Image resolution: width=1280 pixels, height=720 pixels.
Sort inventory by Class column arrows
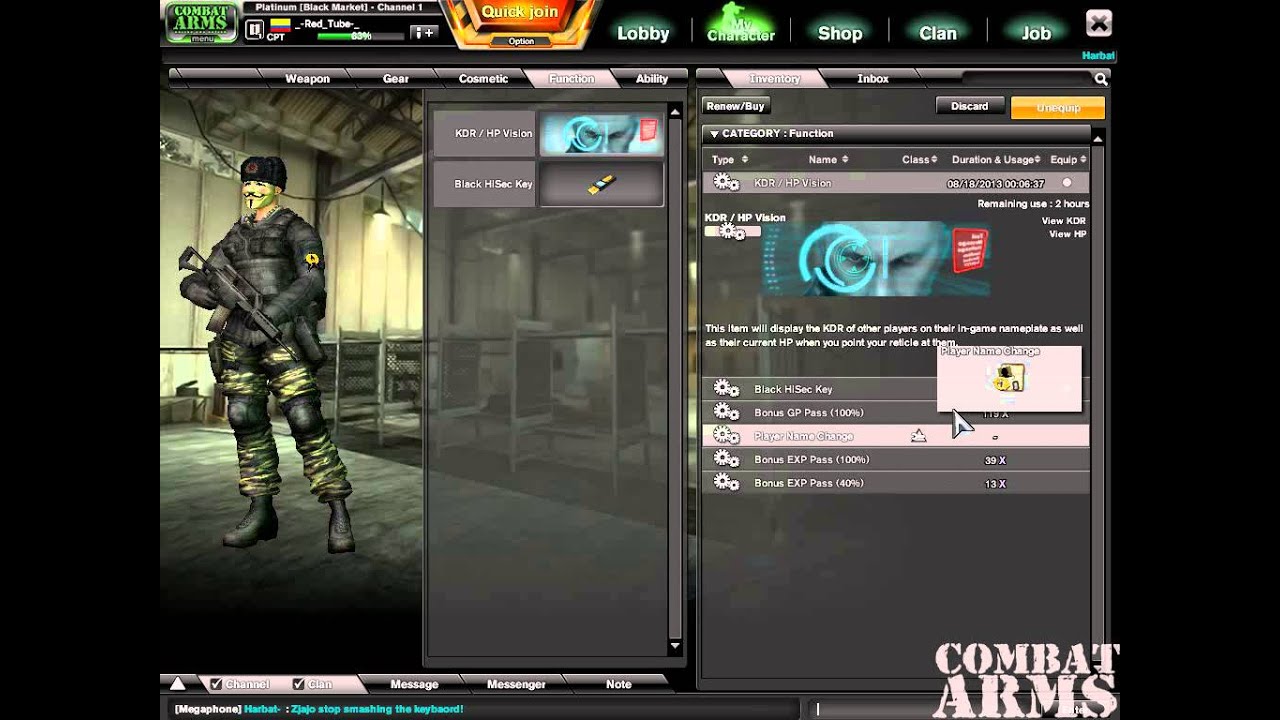point(934,159)
